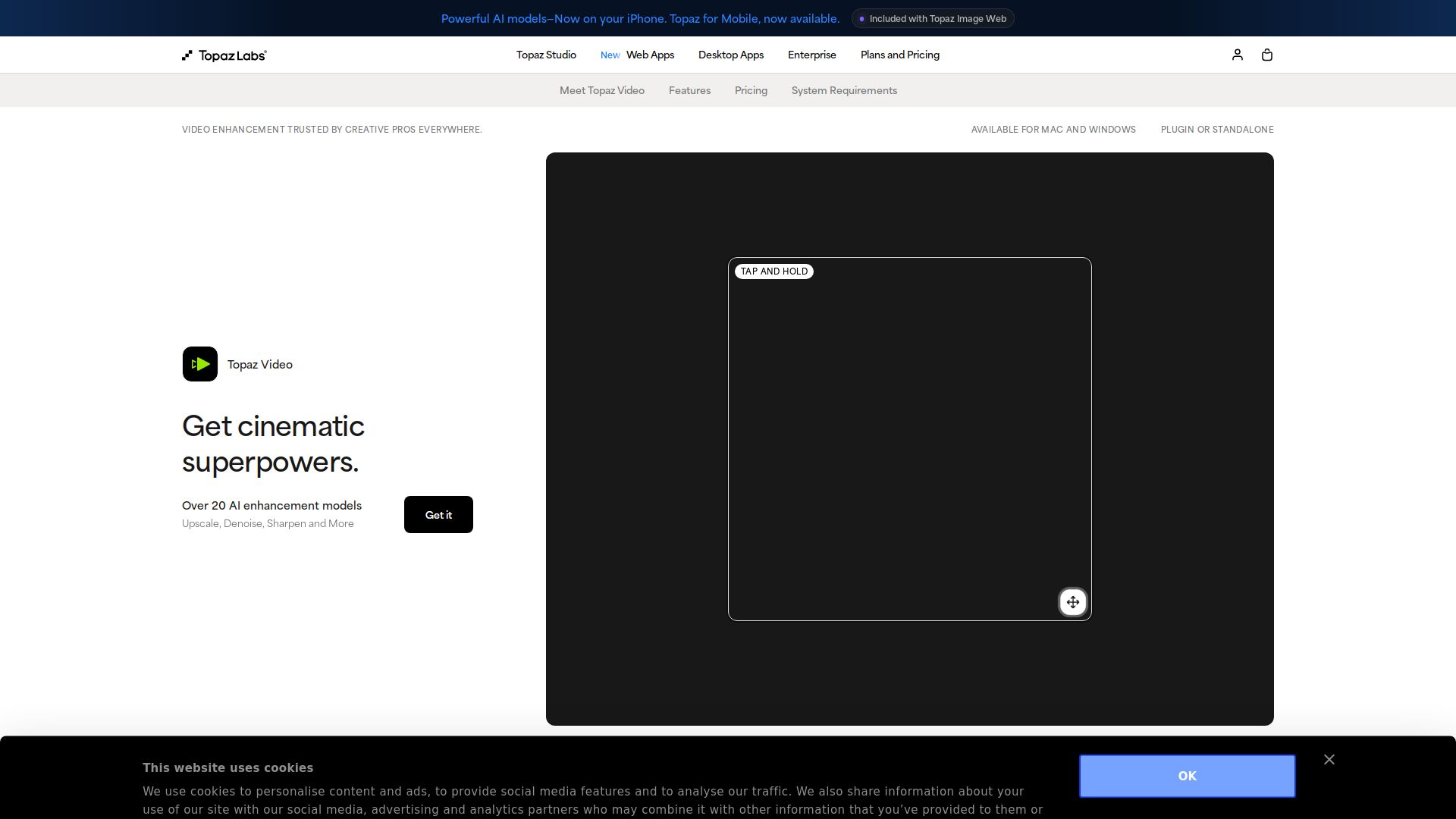Click the Get it button

pos(438,515)
